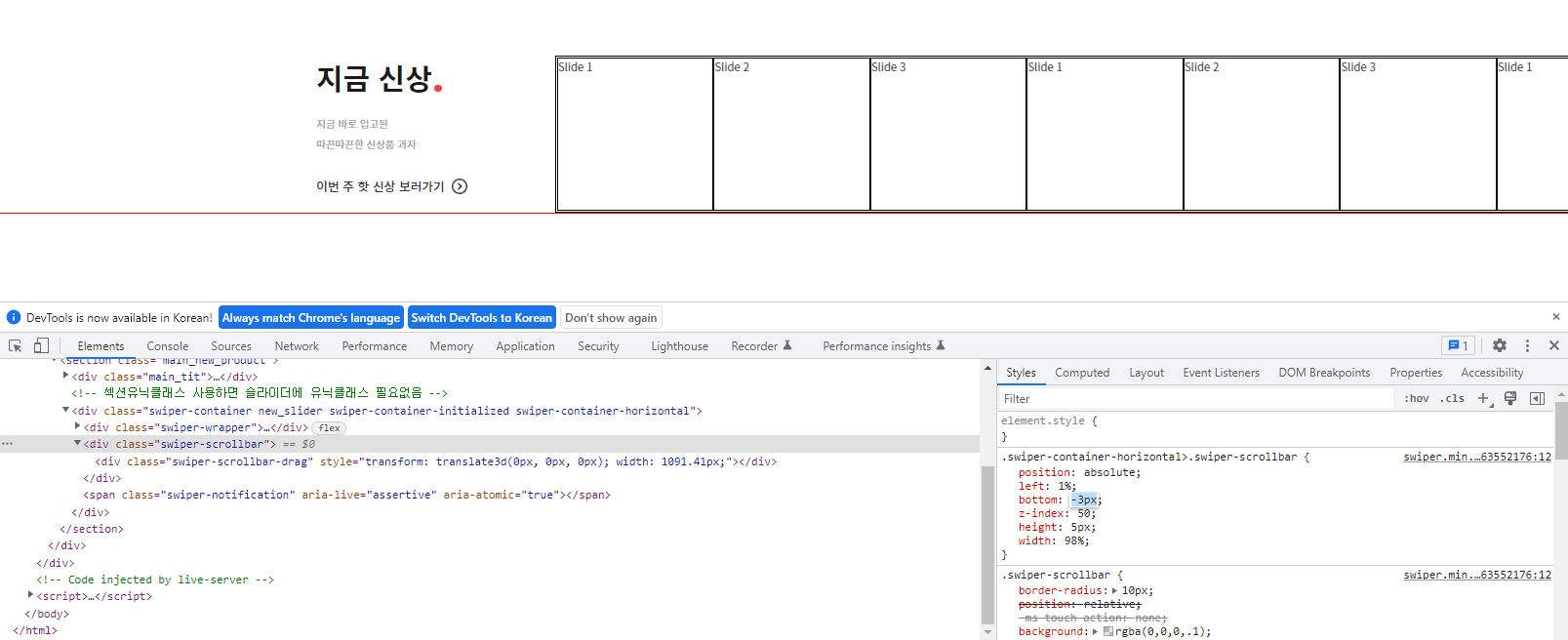The width and height of the screenshot is (1568, 640).
Task: Open the rendering emulations paintbrush icon
Action: [1510, 398]
